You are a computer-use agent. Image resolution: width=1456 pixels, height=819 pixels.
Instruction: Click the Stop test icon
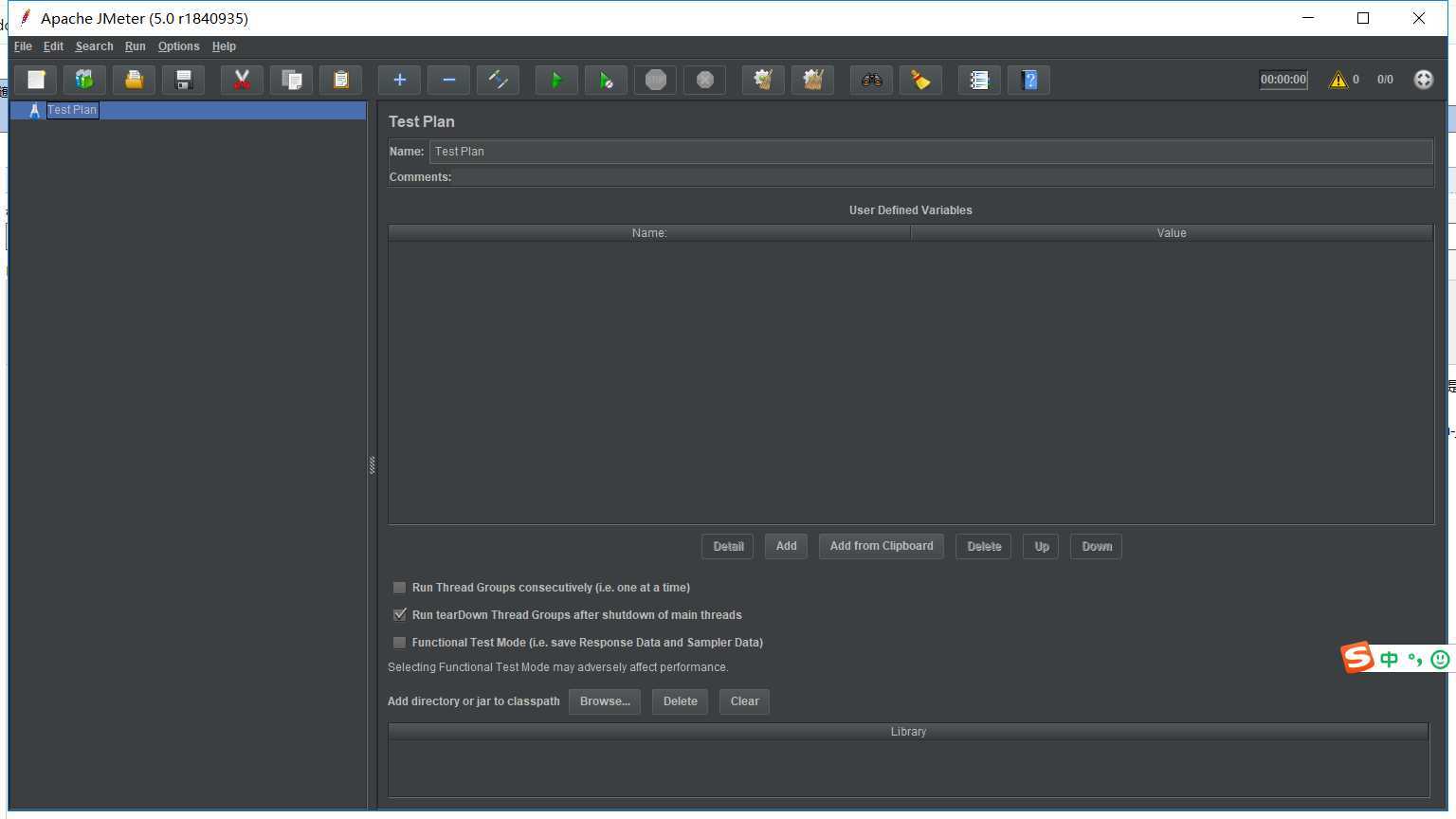click(655, 80)
